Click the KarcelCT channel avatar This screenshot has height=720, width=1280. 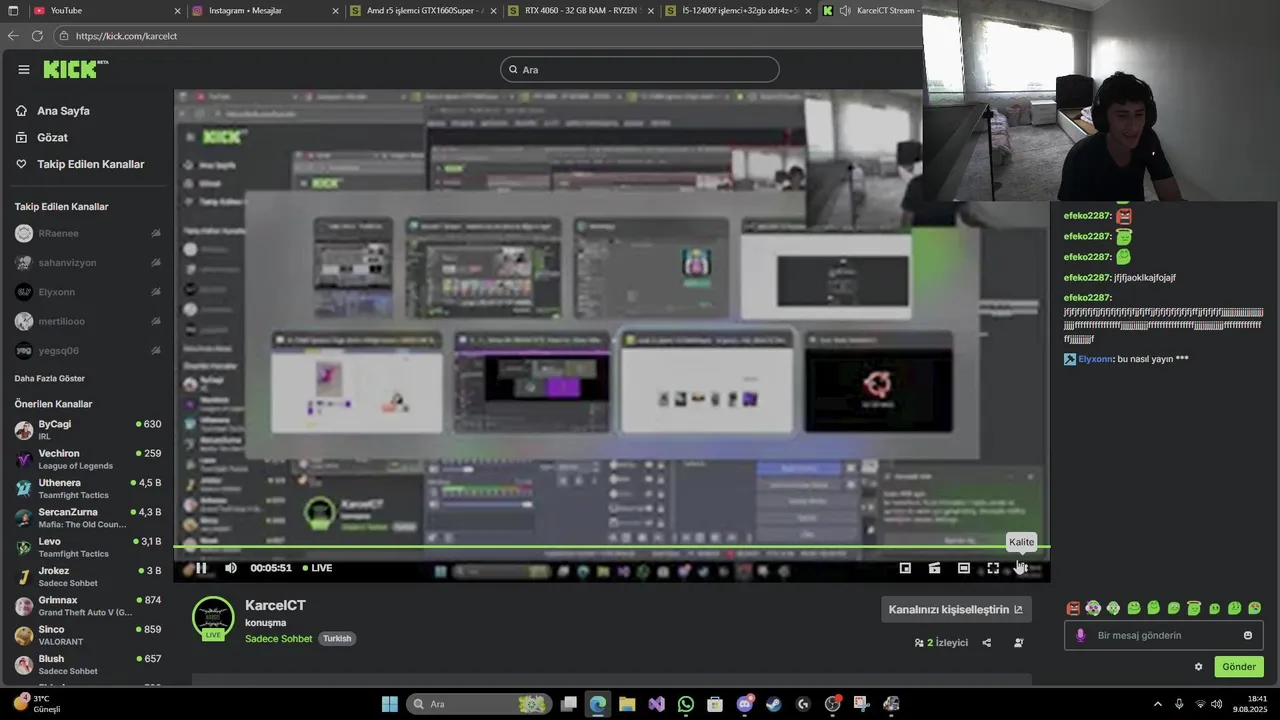[x=213, y=618]
